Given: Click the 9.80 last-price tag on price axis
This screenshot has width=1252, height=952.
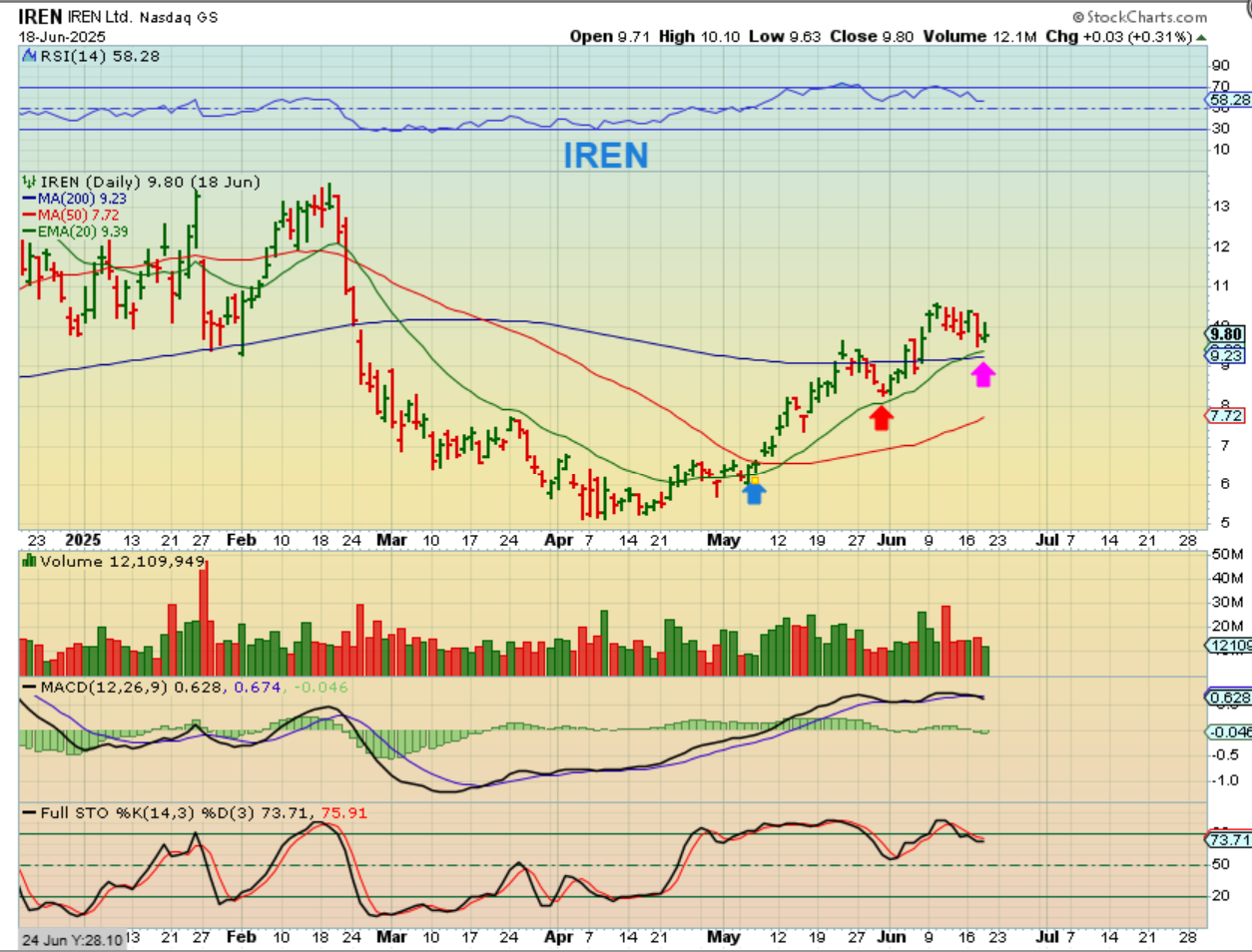Looking at the screenshot, I should [x=1226, y=334].
